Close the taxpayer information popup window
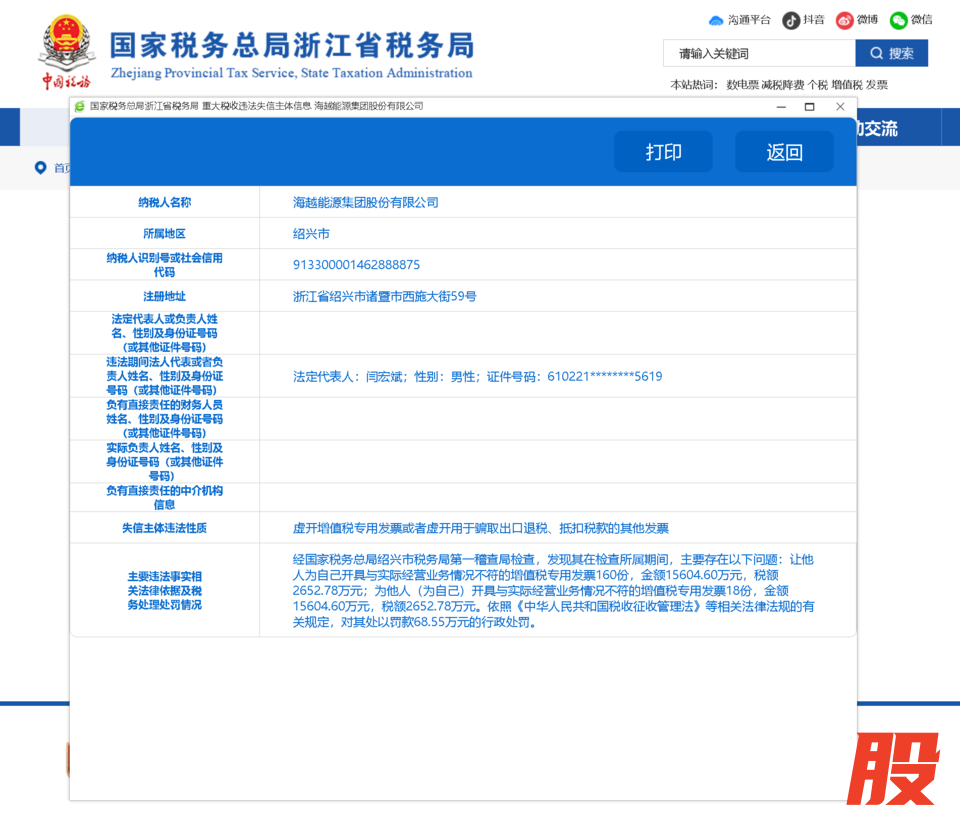Screen dimensions: 960x824 840,106
